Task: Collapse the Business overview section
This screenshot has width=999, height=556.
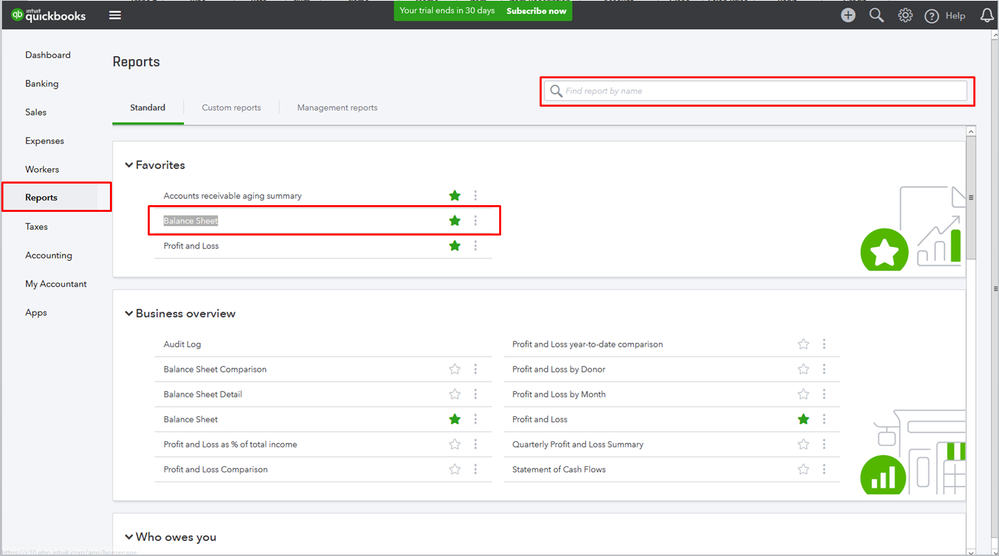Action: tap(129, 313)
